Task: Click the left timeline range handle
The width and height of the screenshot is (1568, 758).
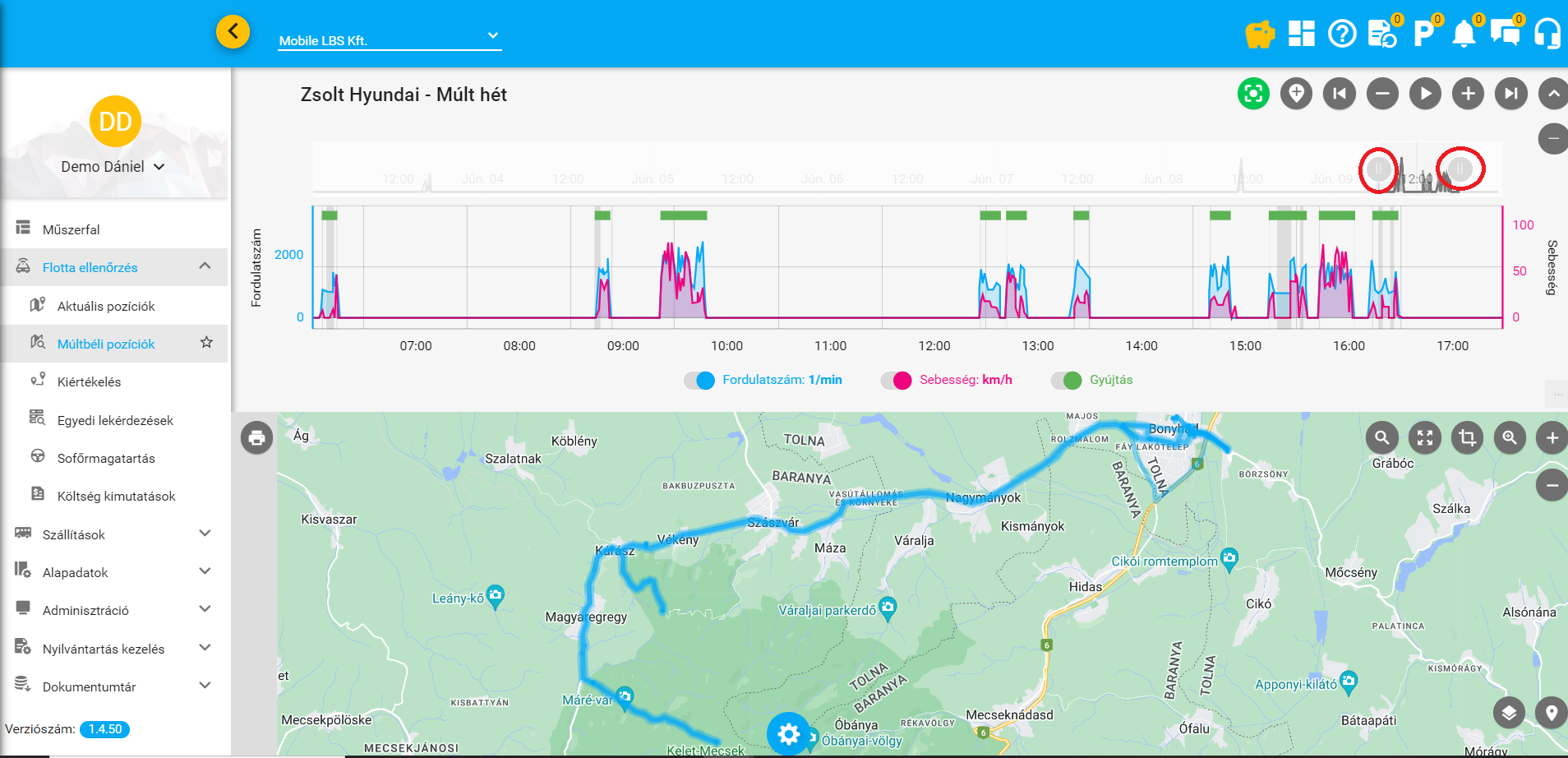Action: point(1378,169)
